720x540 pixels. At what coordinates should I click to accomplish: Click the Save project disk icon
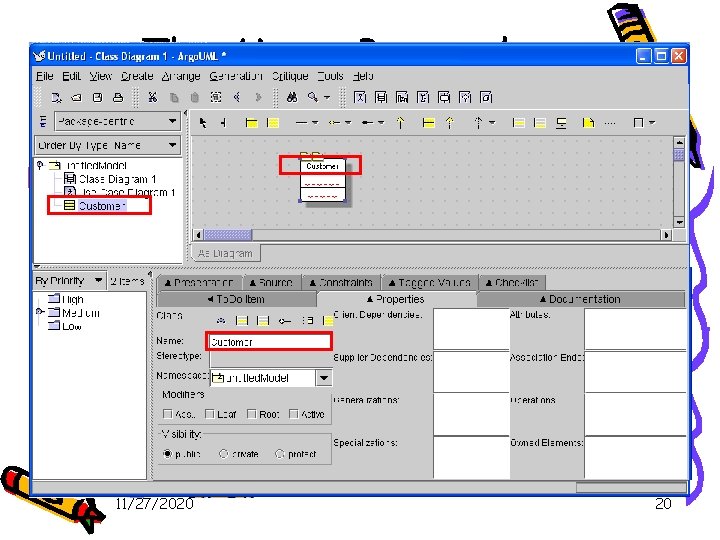click(x=97, y=97)
